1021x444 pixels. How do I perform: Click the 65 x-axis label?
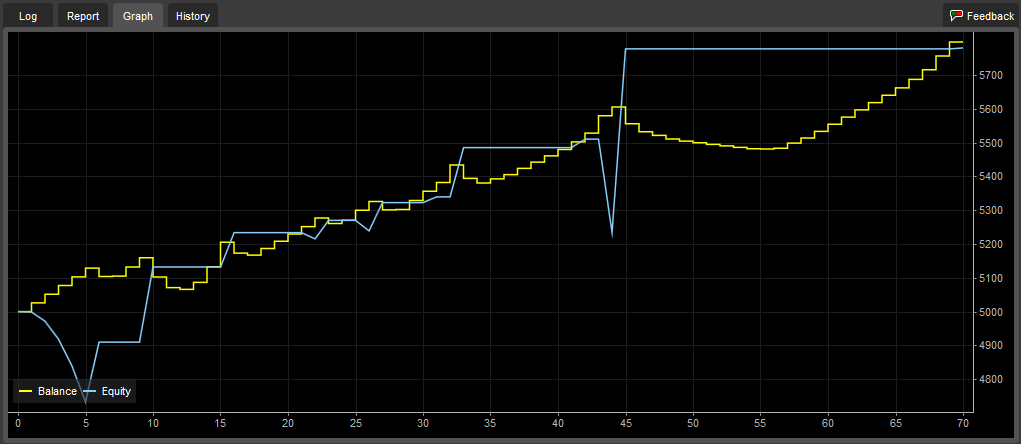click(x=895, y=423)
